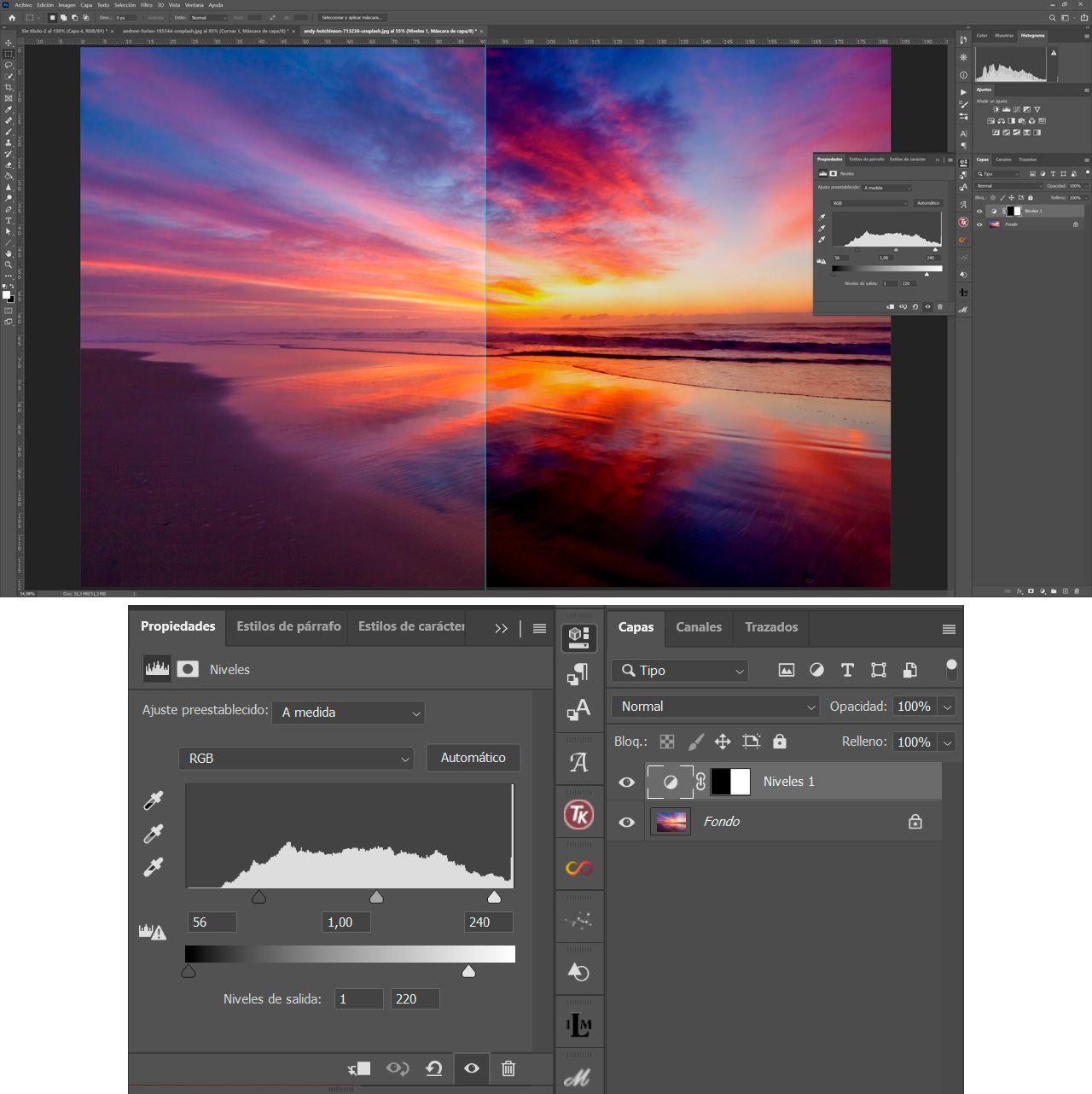Viewport: 1092px width, 1094px height.
Task: Toggle lock image pixels in enlarged Capas
Action: point(696,742)
